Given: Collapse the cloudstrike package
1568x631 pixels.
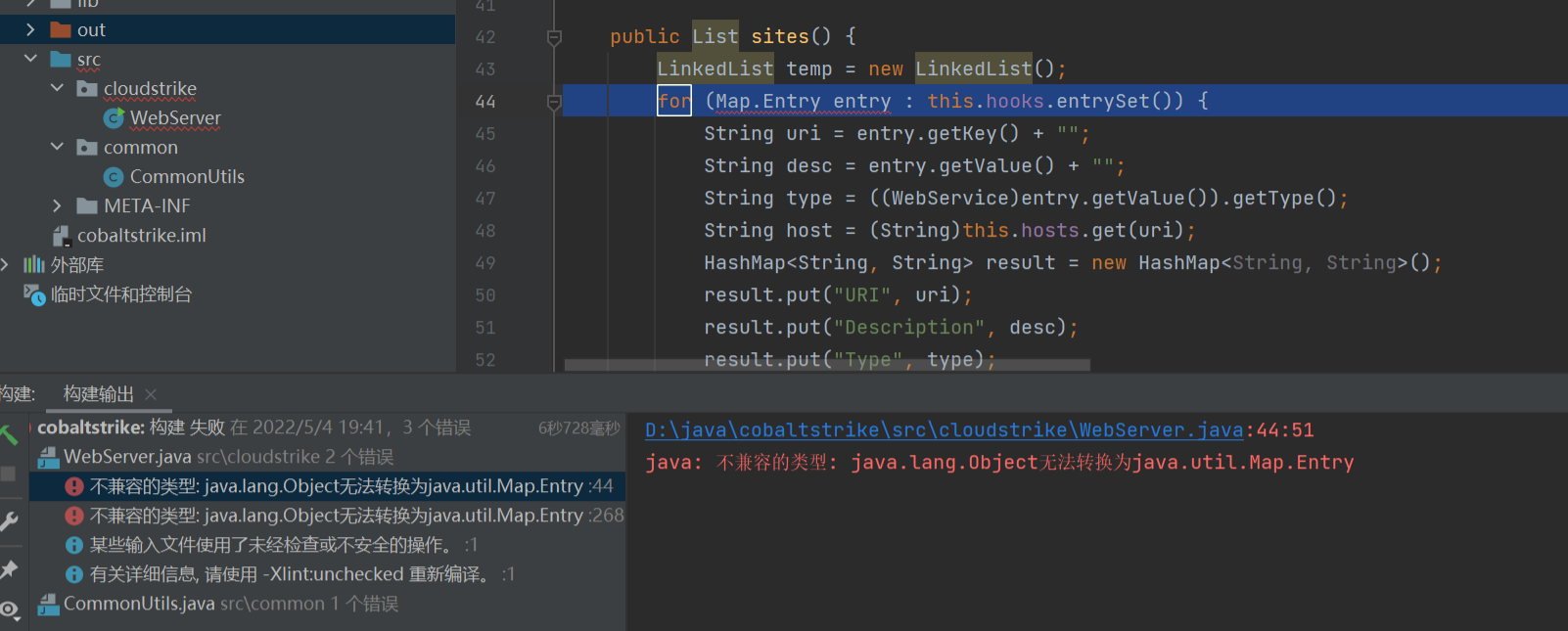Looking at the screenshot, I should click(x=57, y=89).
